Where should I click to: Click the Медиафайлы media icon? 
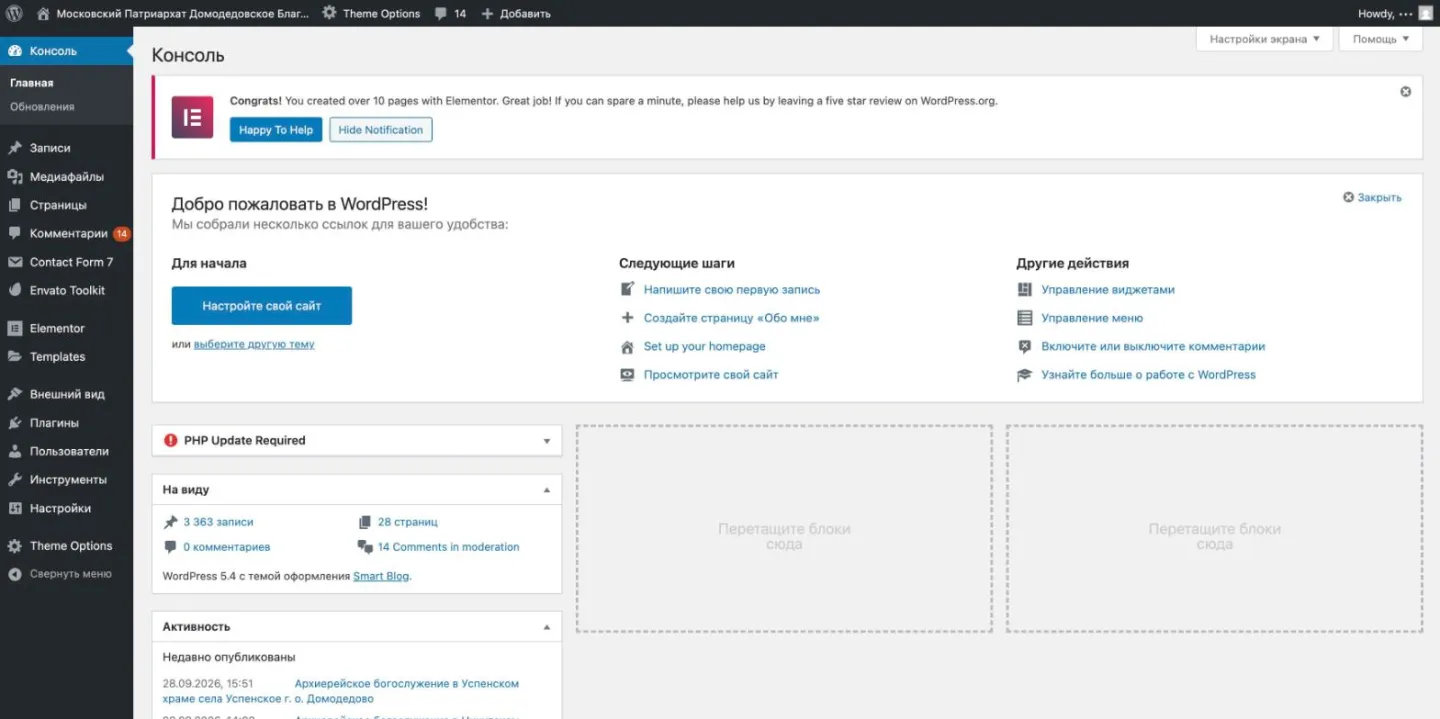pos(14,177)
